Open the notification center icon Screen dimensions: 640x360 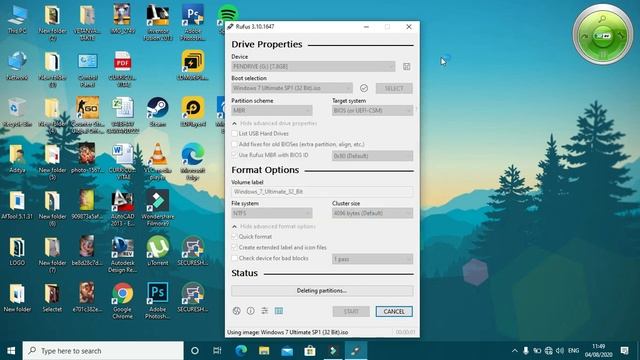(x=624, y=351)
